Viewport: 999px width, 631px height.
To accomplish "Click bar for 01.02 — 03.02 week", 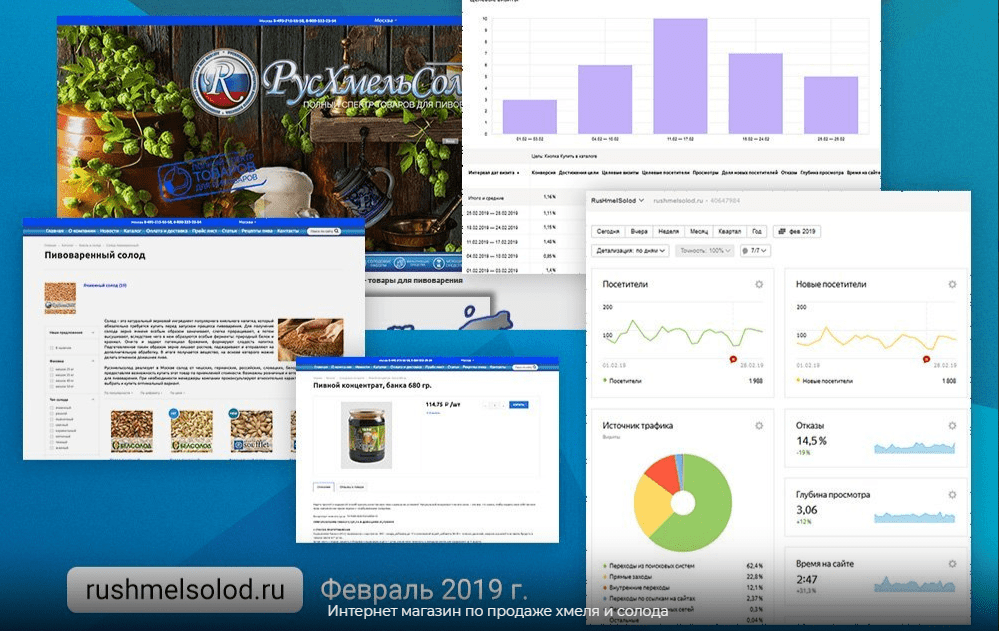I will pos(529,117).
